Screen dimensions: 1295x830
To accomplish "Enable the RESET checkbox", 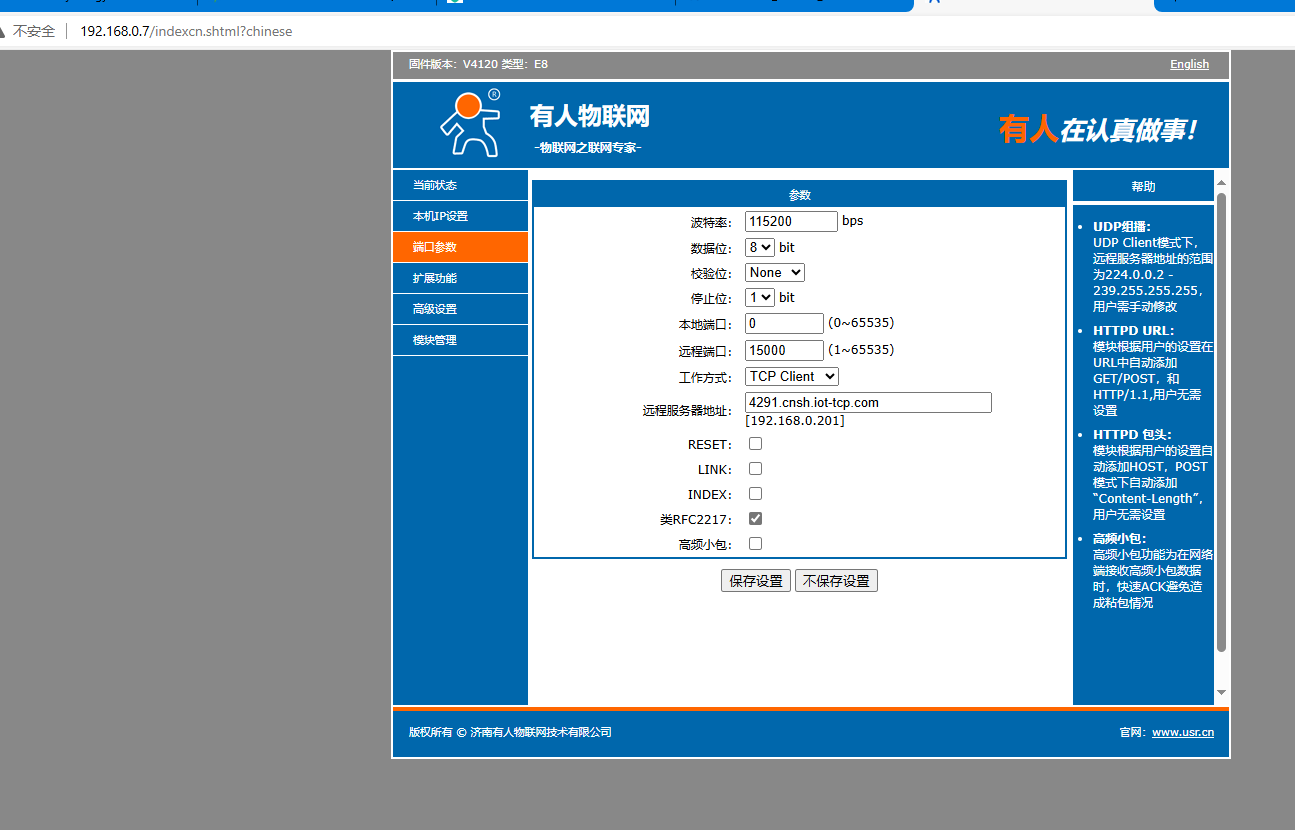I will 755,444.
